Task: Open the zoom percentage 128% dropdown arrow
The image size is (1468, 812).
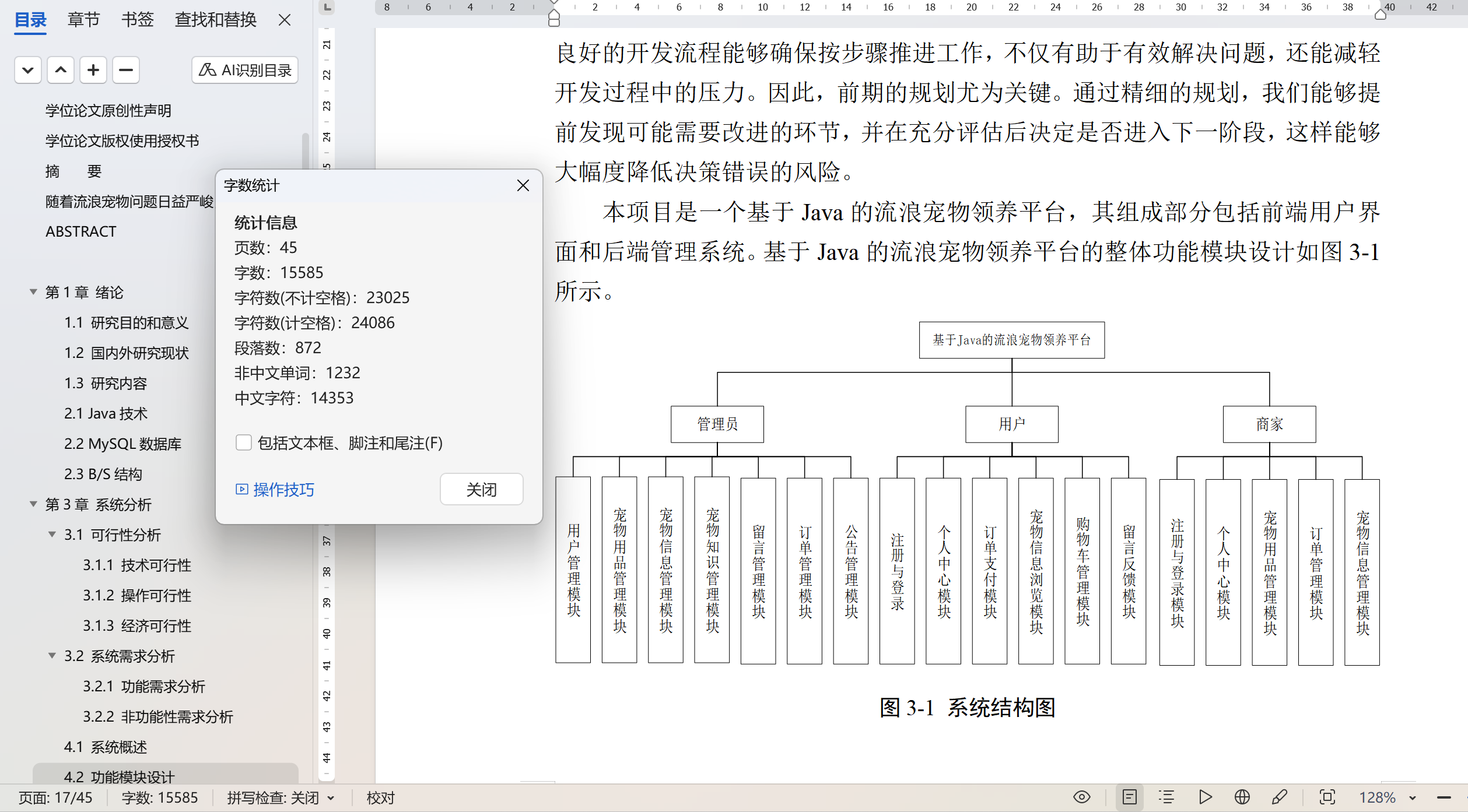Action: coord(1413,798)
